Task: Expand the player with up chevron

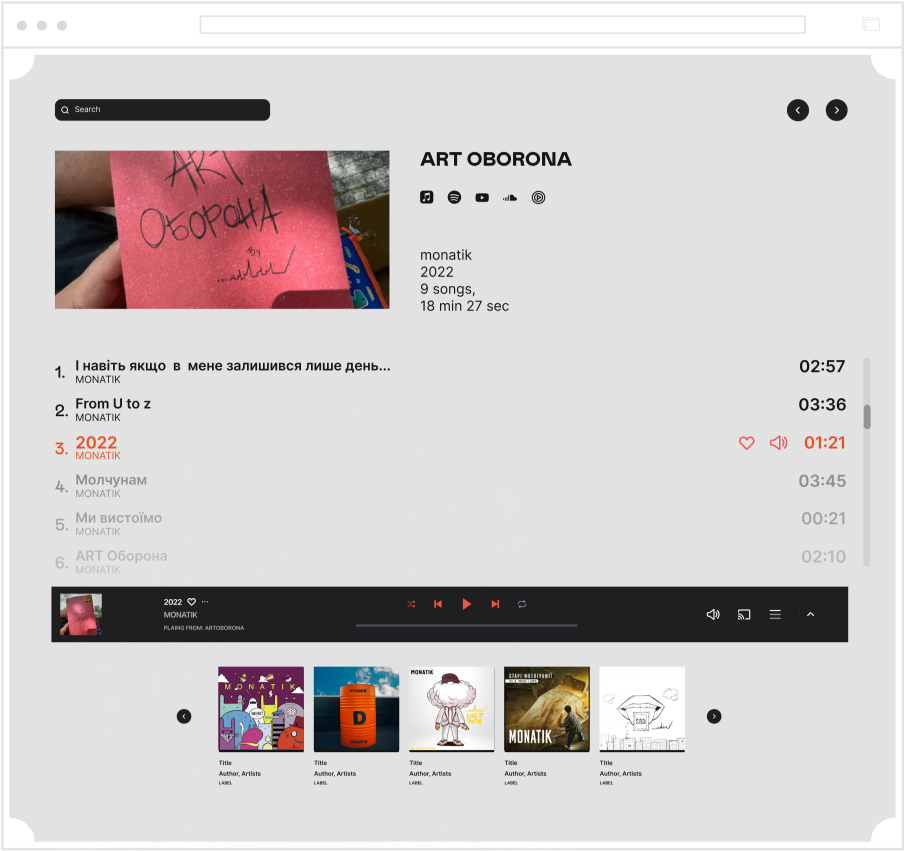Action: pos(812,616)
